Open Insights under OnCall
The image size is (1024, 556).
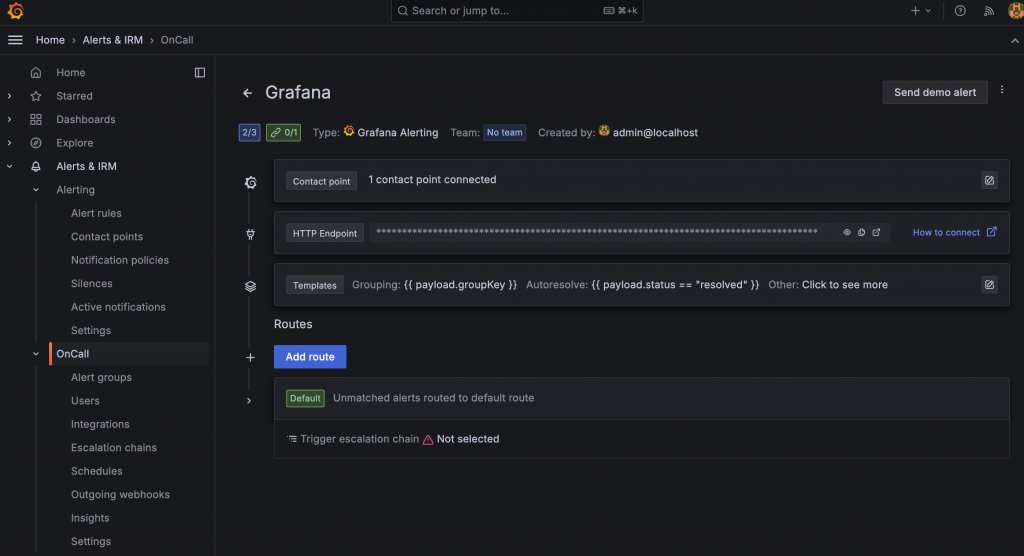(x=90, y=518)
